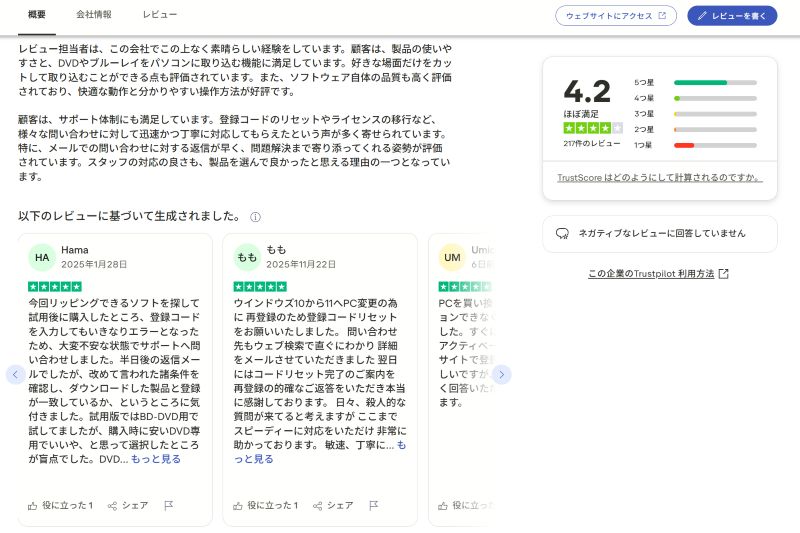The image size is (800, 533).
Task: Click thumbs-up on UM's review card
Action: click(443, 506)
